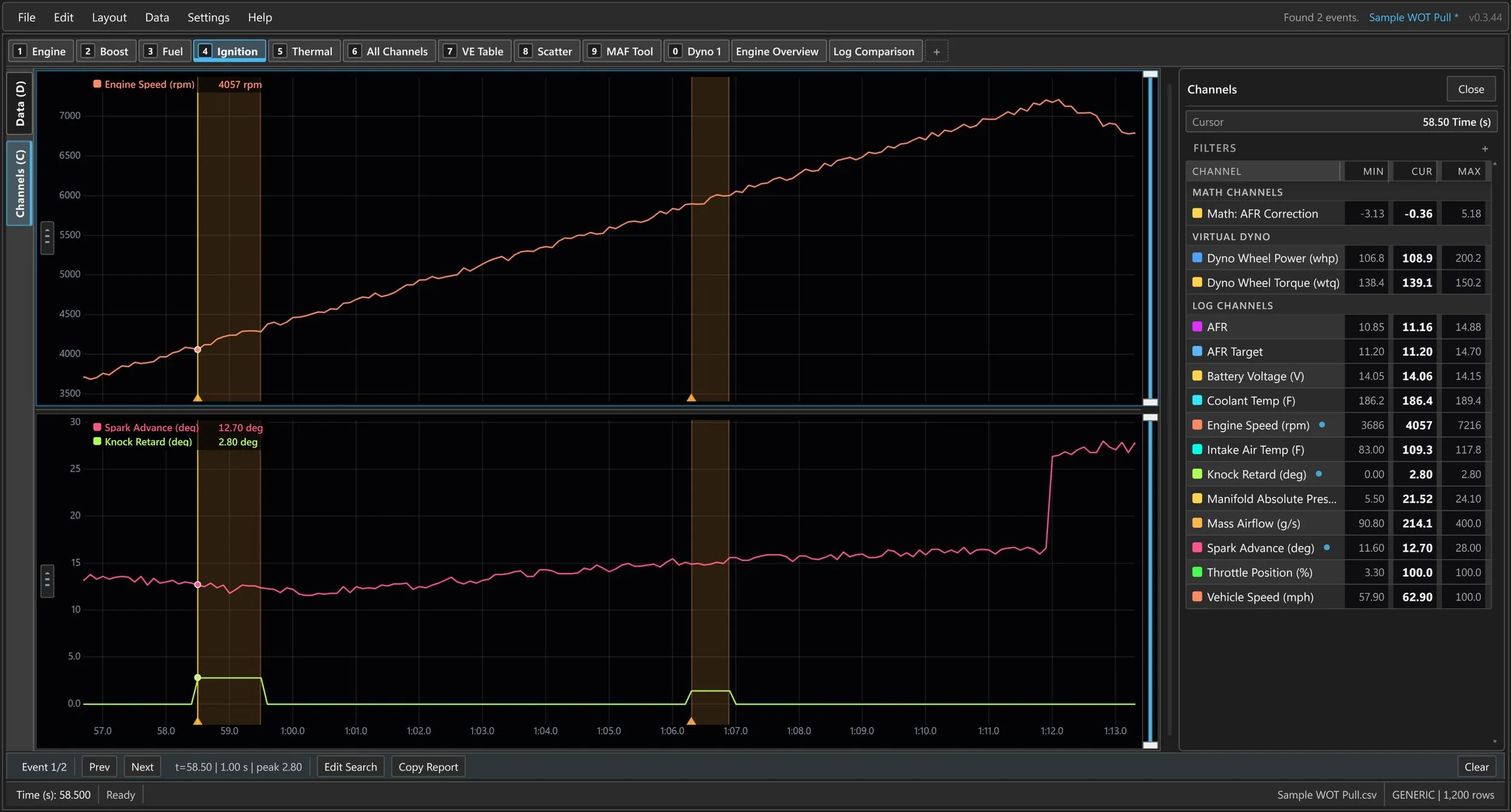Open the Layout menu
The width and height of the screenshot is (1511, 812).
pyautogui.click(x=109, y=18)
